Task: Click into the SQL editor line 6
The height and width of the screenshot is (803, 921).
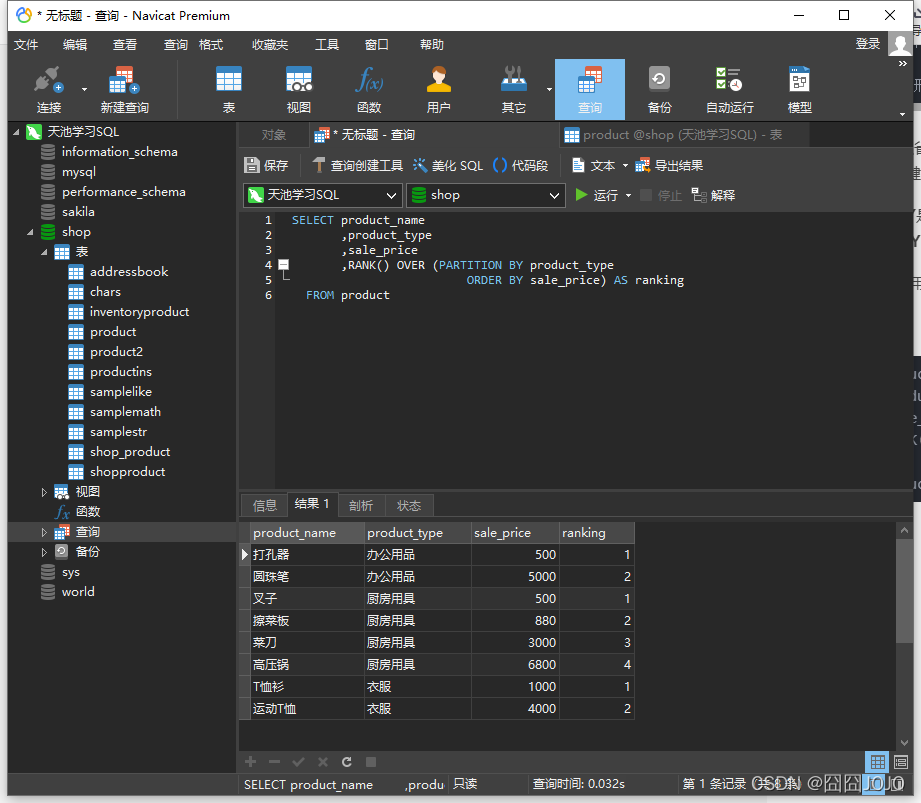Action: coord(347,295)
